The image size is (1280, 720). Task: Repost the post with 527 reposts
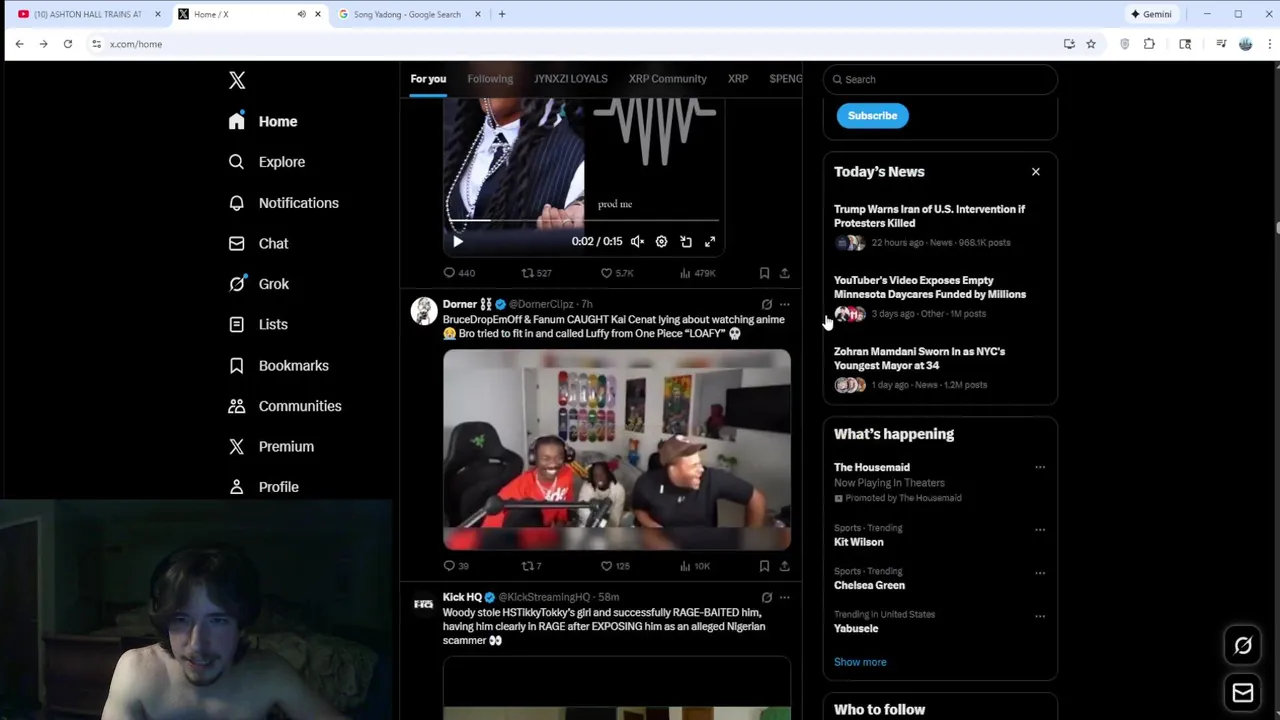[536, 273]
